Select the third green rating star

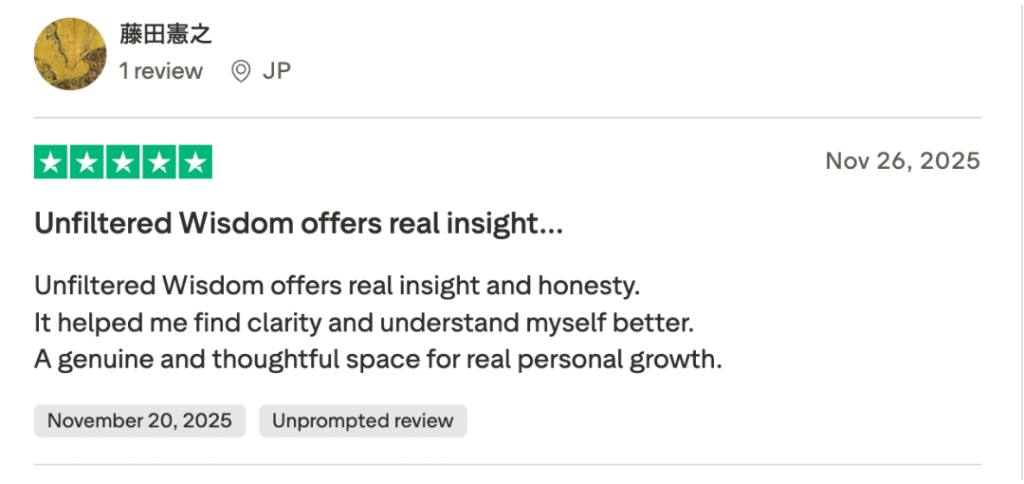pyautogui.click(x=124, y=162)
